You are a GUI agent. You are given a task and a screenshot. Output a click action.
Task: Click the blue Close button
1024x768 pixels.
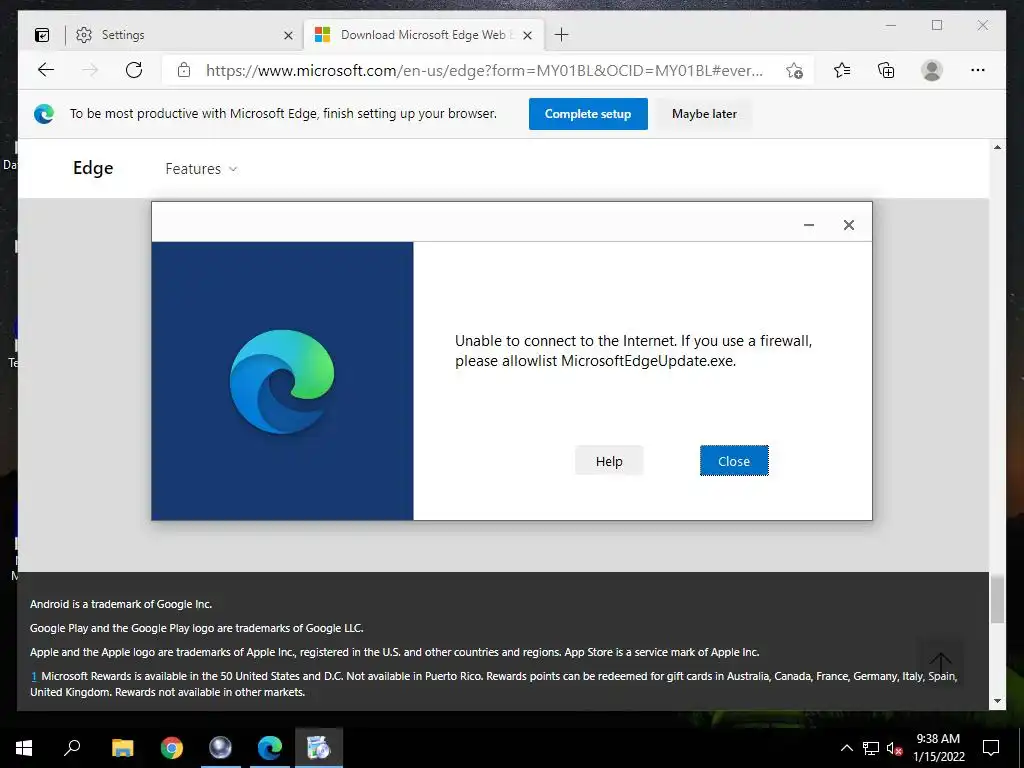point(734,461)
